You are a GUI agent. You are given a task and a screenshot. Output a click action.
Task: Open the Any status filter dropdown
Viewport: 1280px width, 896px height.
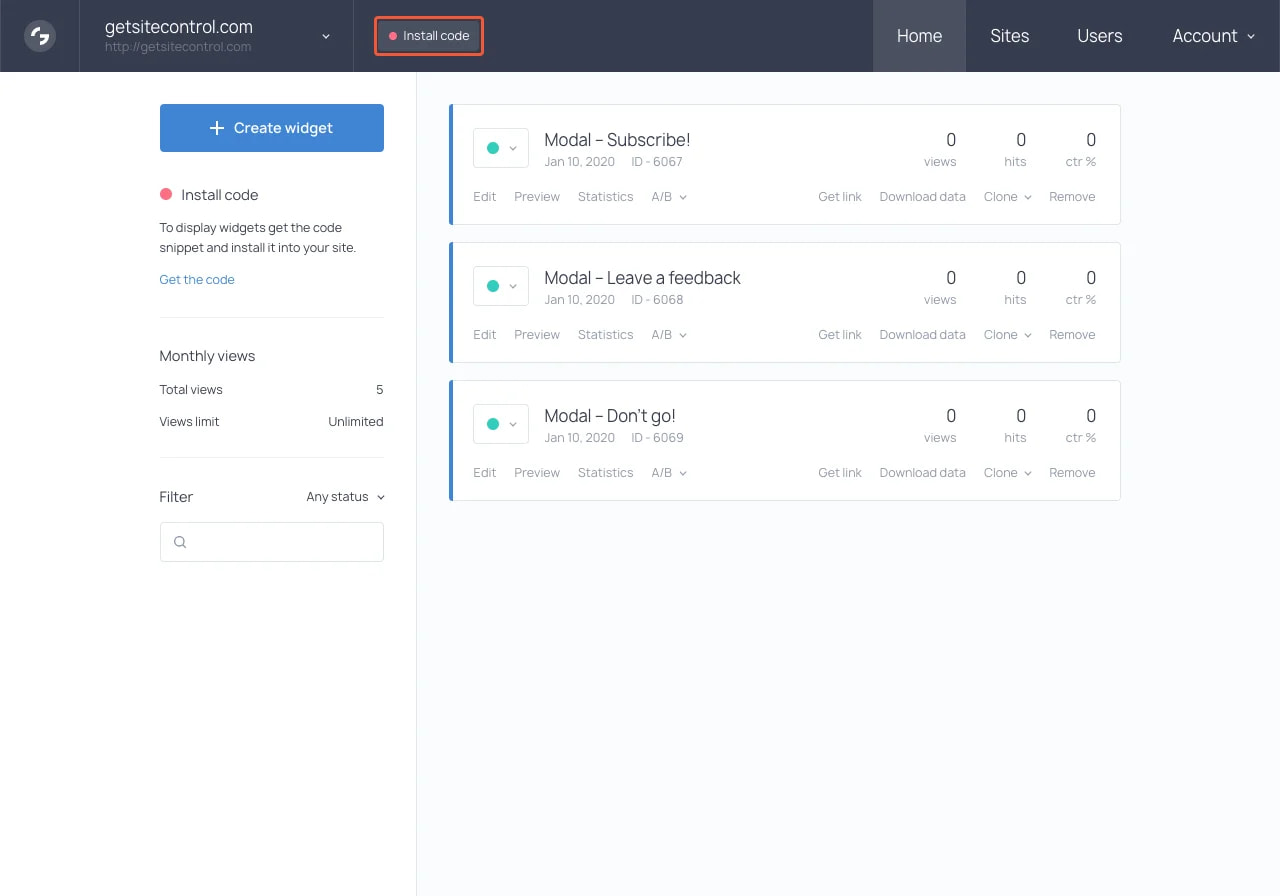click(x=346, y=497)
